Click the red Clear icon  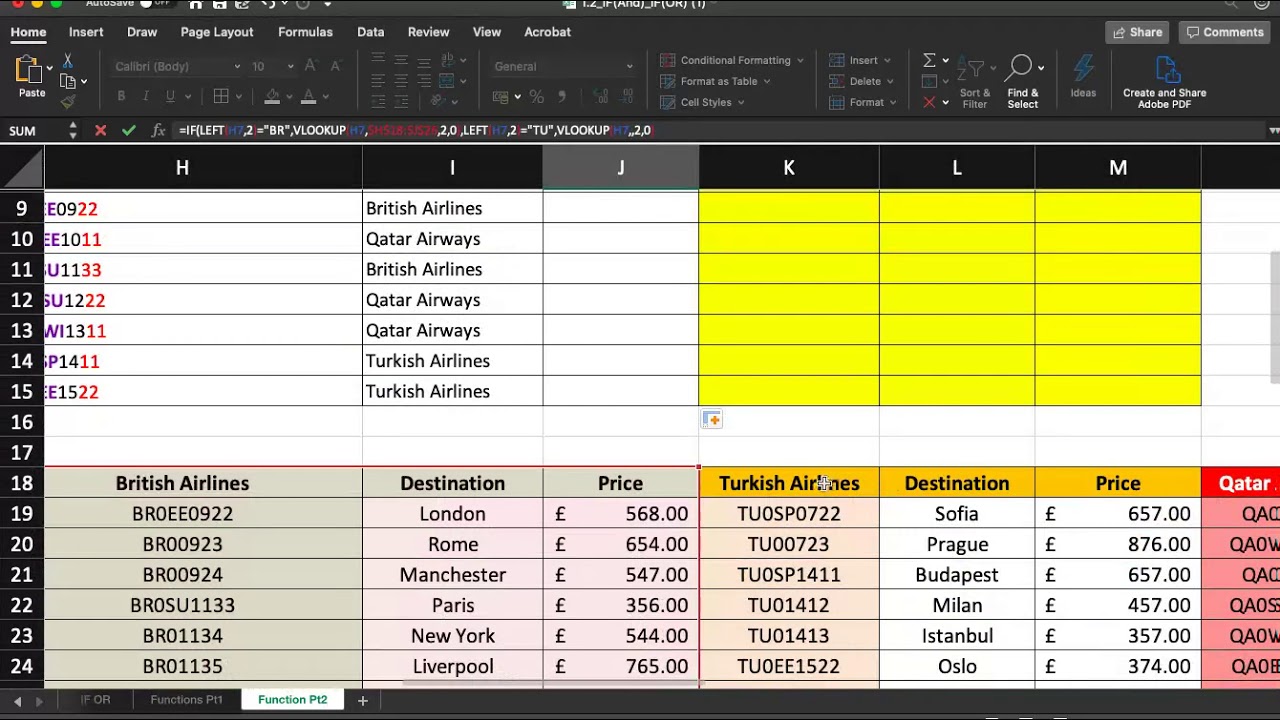pos(929,102)
